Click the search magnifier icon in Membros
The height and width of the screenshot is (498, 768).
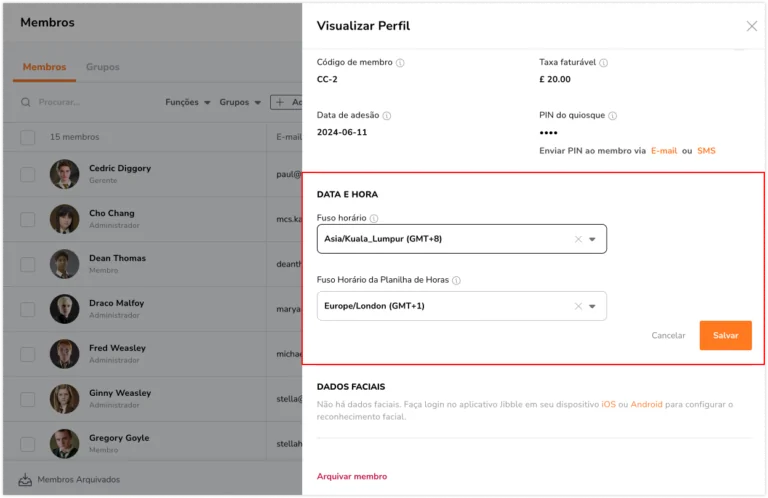25,102
